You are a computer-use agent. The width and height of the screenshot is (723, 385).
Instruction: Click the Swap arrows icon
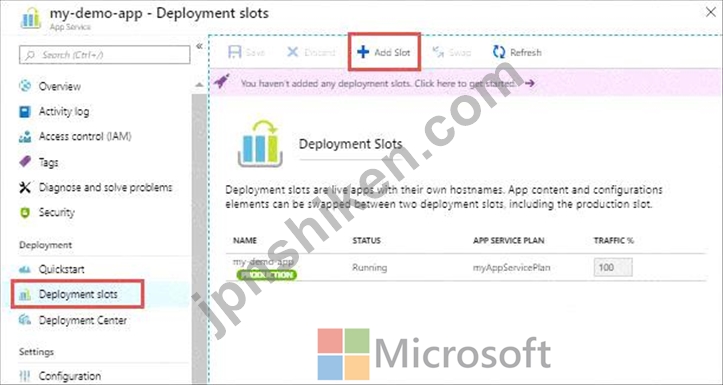pos(438,52)
